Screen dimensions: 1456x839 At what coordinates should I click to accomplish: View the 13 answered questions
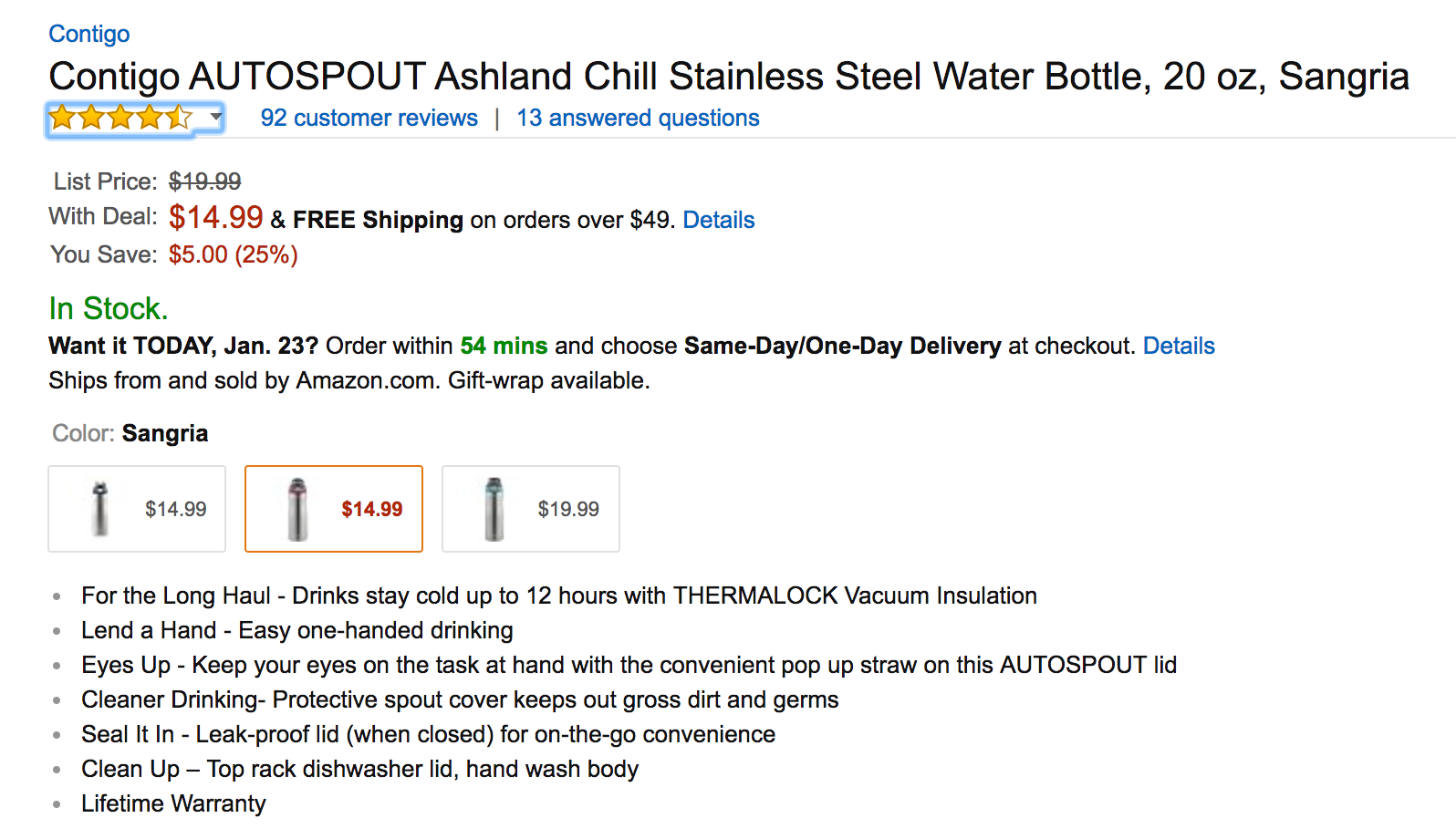coord(638,118)
